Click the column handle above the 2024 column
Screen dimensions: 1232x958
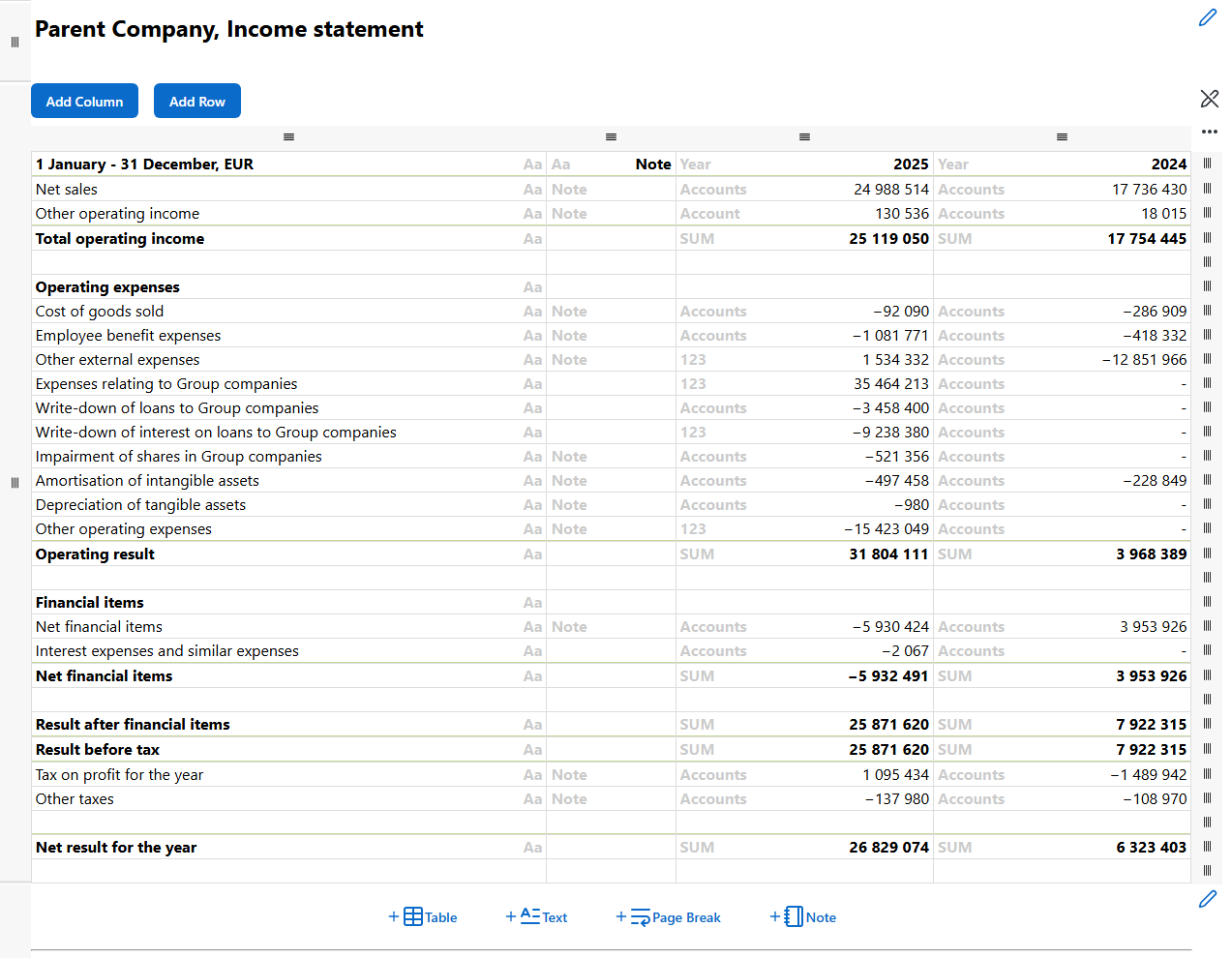1062,137
